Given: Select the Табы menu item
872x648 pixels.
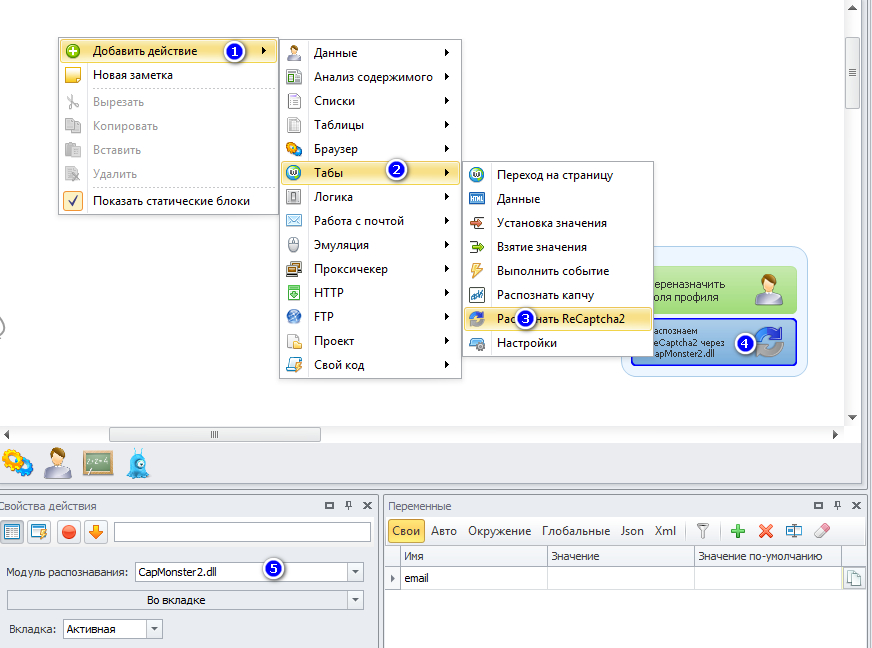Looking at the screenshot, I should point(370,172).
